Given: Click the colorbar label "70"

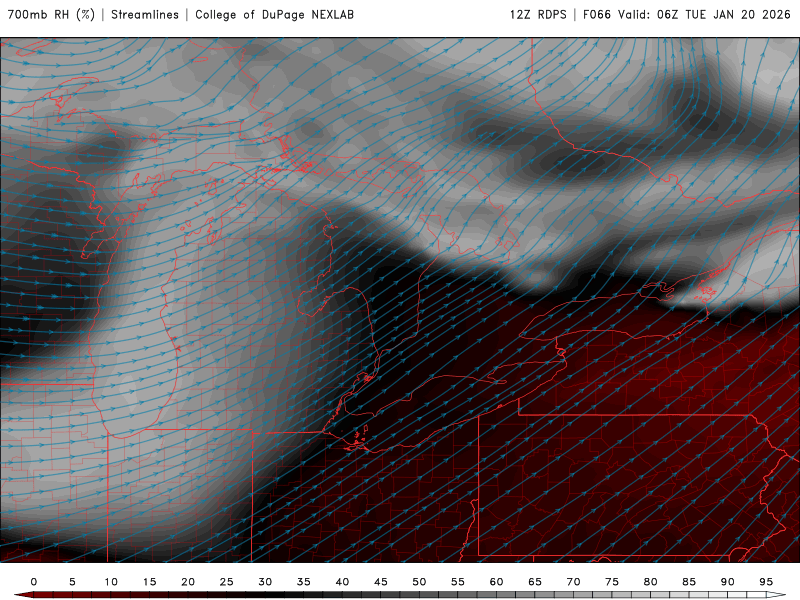Looking at the screenshot, I should [x=573, y=582].
